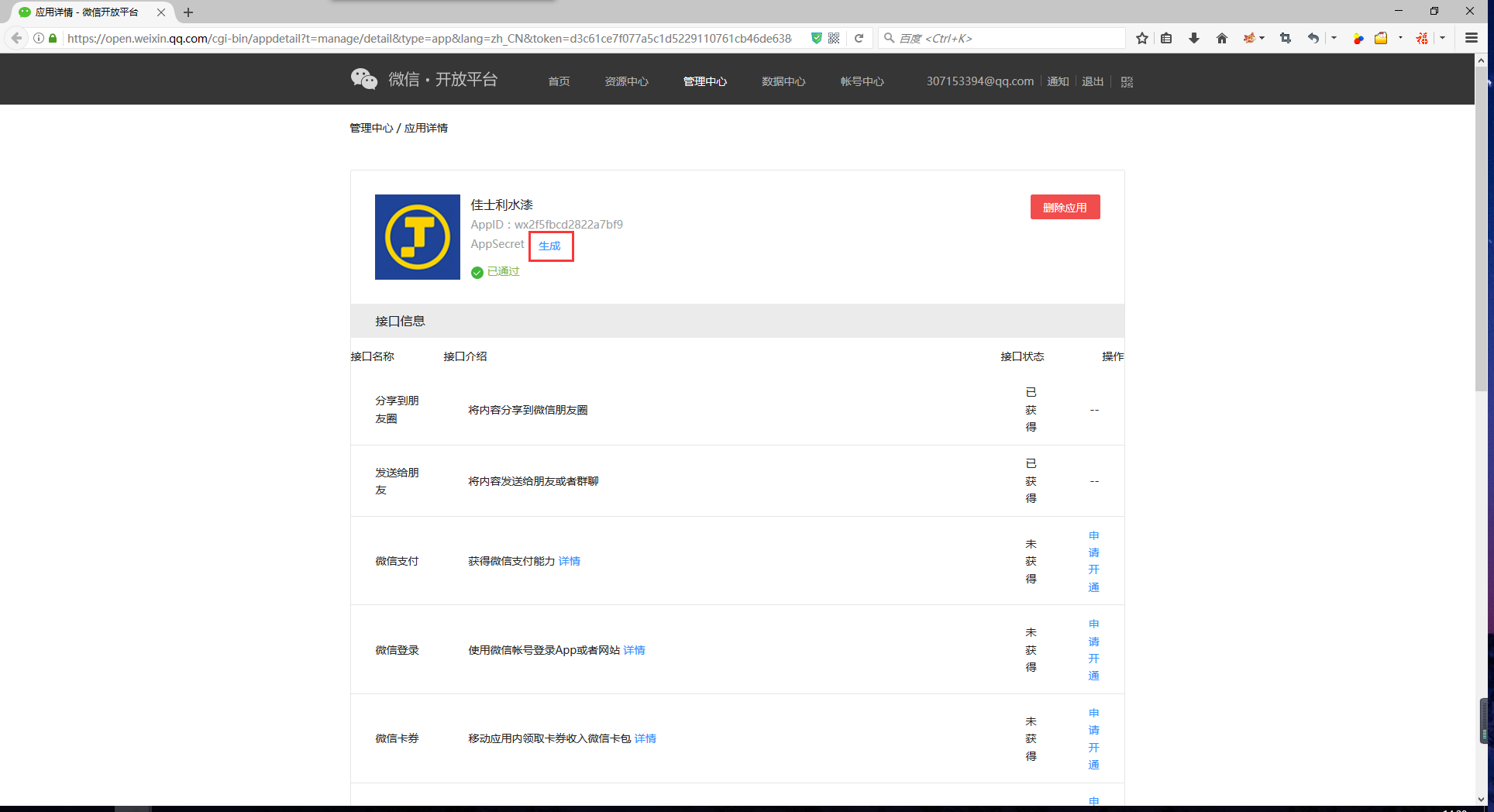Open the browser hamburger menu
Image resolution: width=1494 pixels, height=812 pixels.
1472,38
